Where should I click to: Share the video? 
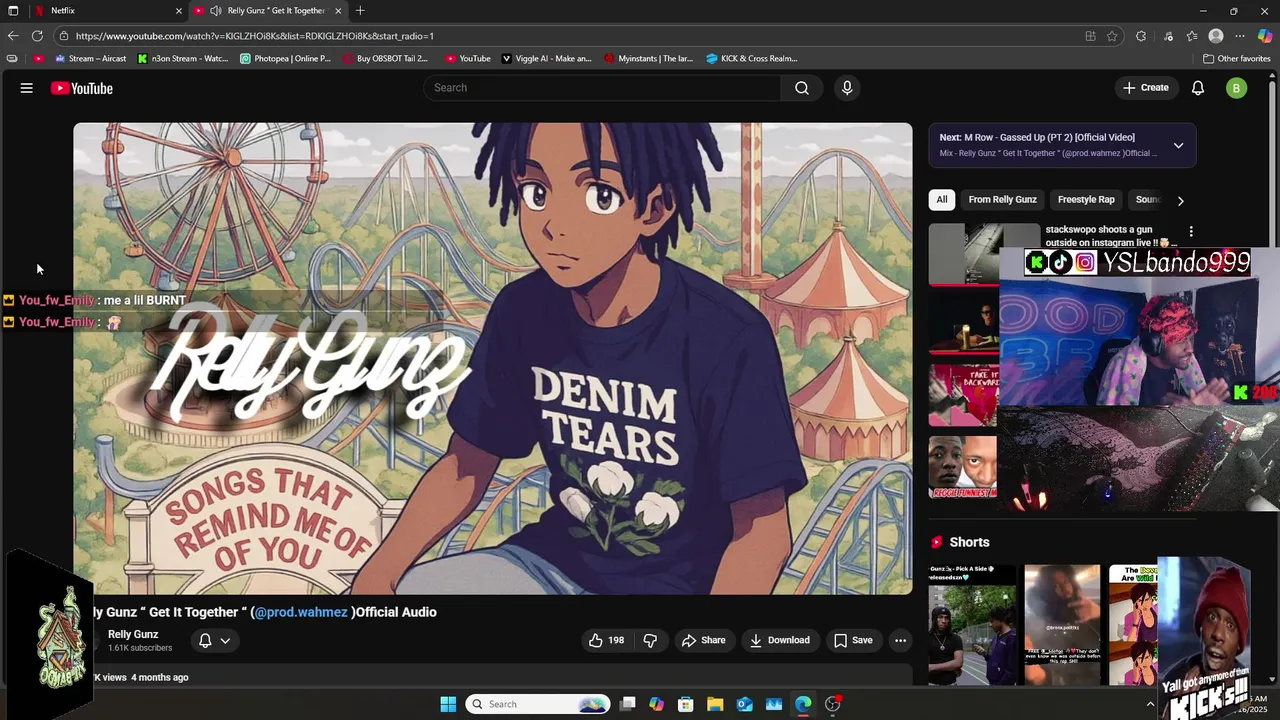click(x=703, y=640)
